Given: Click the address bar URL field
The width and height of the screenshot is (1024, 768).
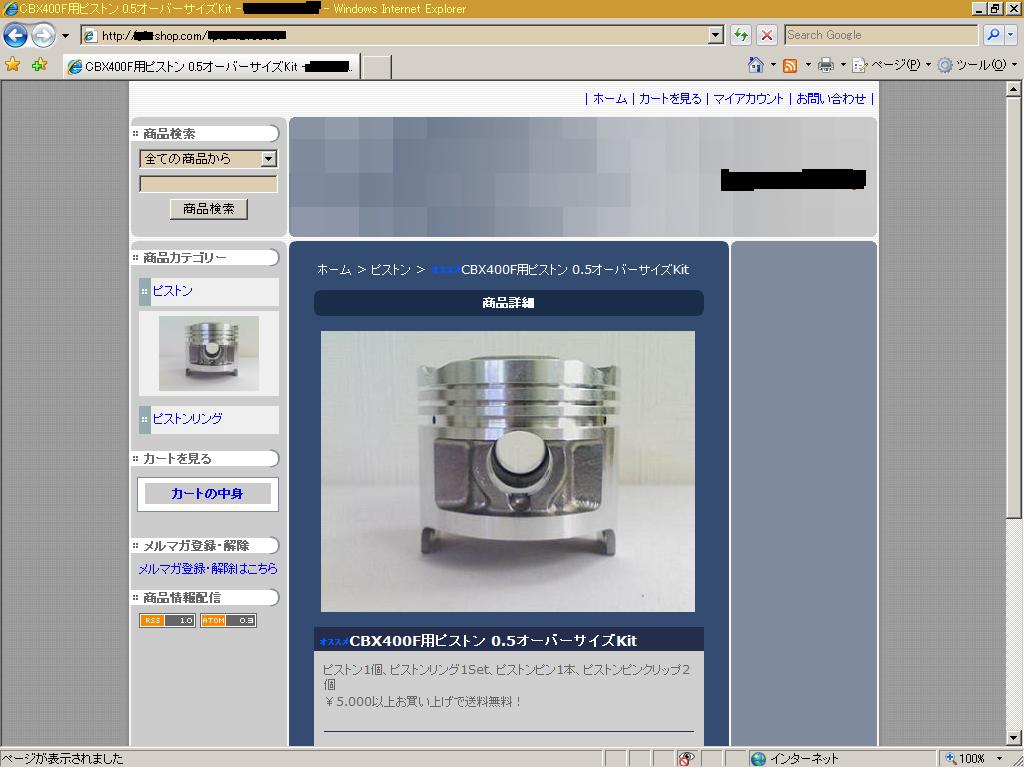Looking at the screenshot, I should click(394, 35).
